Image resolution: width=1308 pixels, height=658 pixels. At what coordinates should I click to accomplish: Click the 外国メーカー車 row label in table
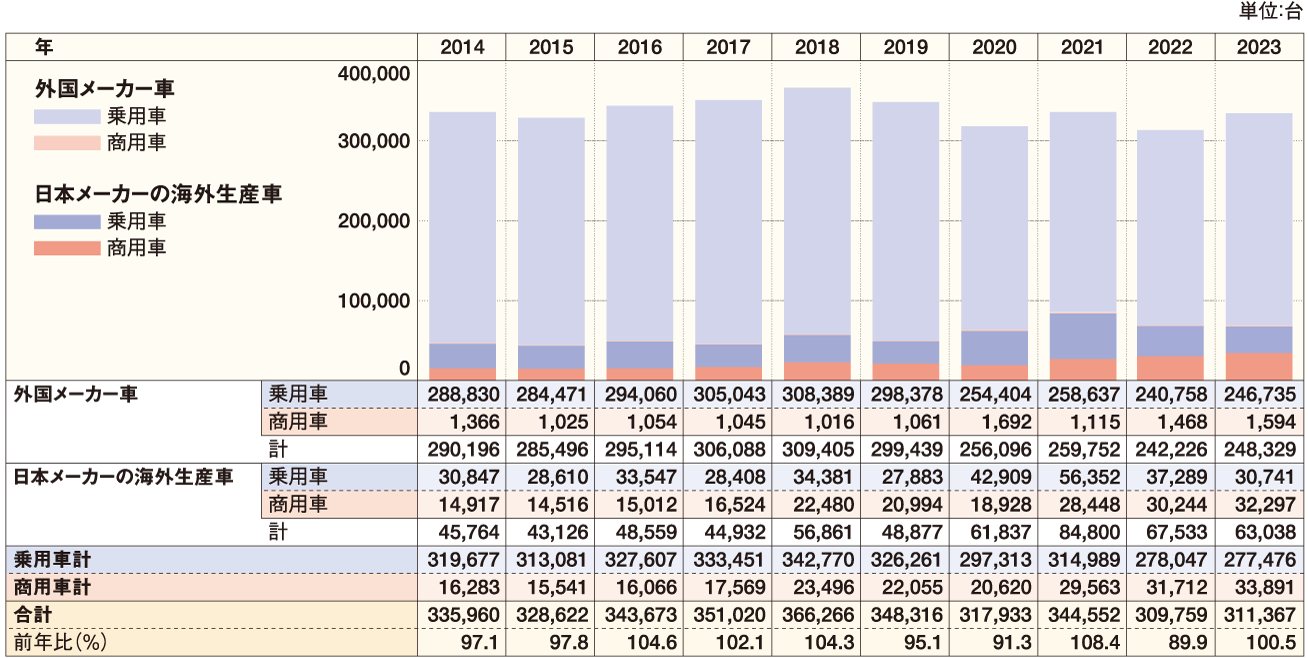(75, 394)
